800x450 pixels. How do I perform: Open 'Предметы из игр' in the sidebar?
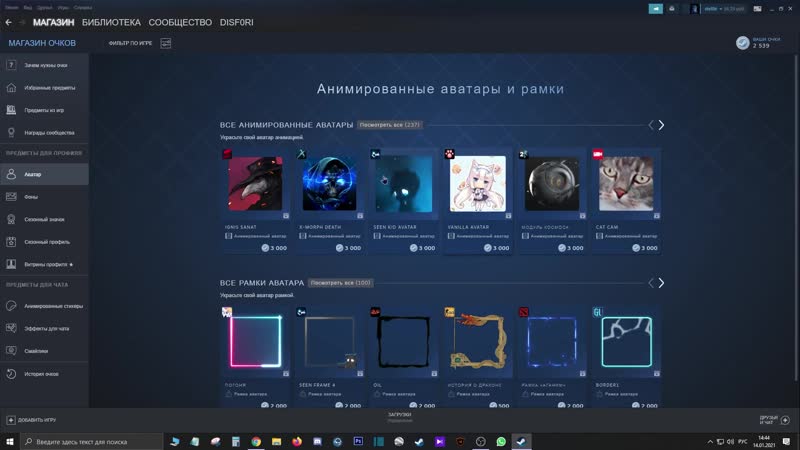point(44,110)
